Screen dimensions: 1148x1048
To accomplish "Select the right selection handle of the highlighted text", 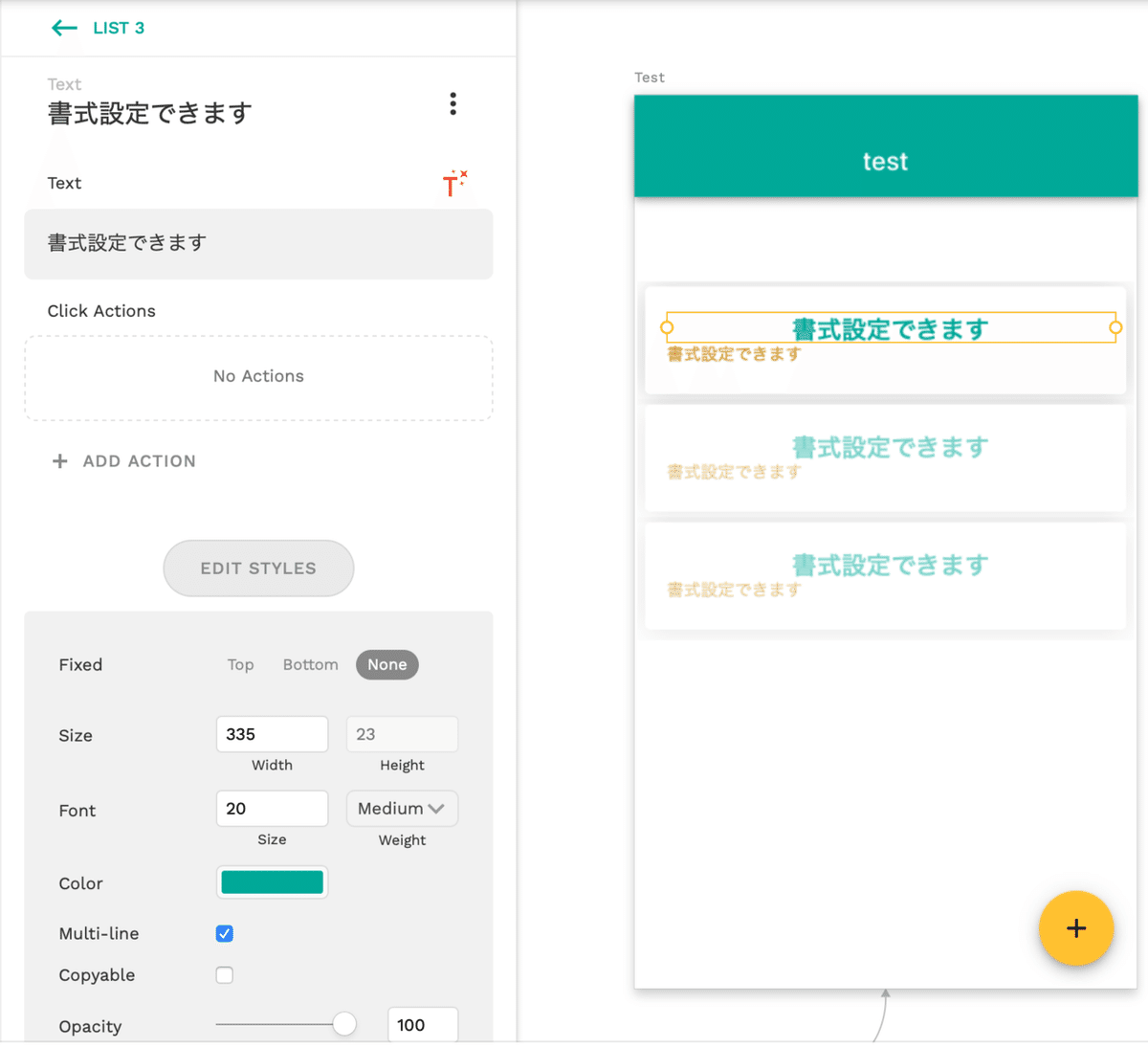I will [x=1115, y=327].
